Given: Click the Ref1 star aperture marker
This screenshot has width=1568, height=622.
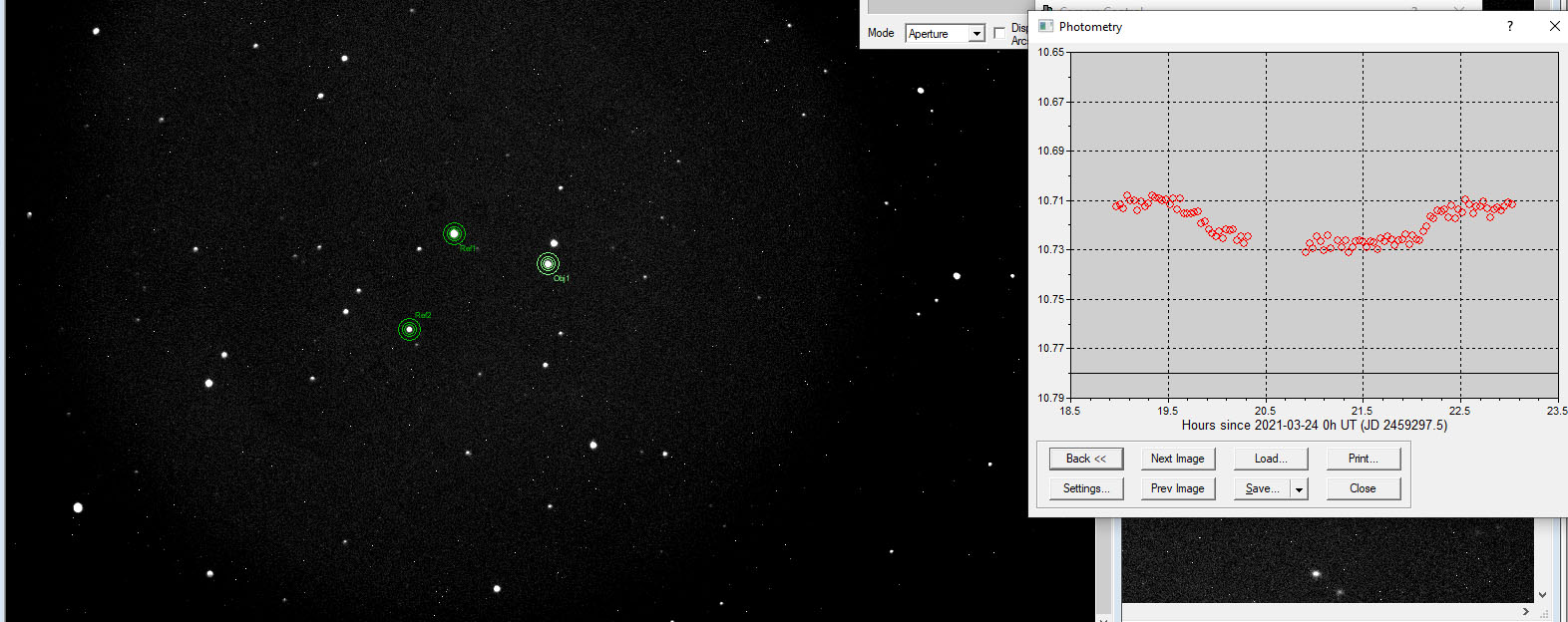Looking at the screenshot, I should click(x=454, y=234).
